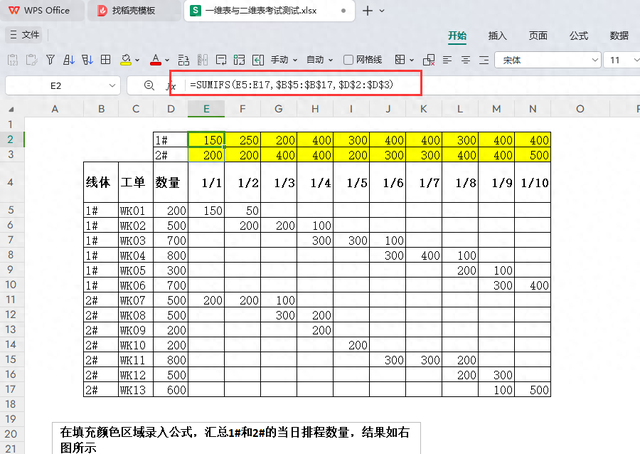This screenshot has height=454, width=640.
Task: Expand the Name Box E2 dropdown
Action: click(112, 86)
